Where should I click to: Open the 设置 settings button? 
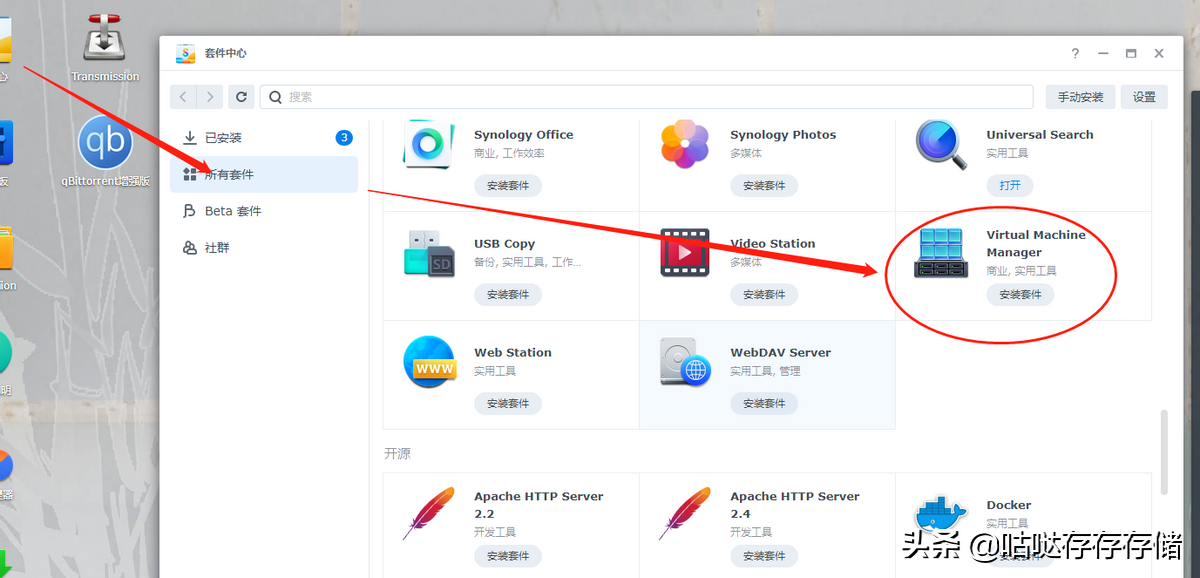click(x=1143, y=96)
